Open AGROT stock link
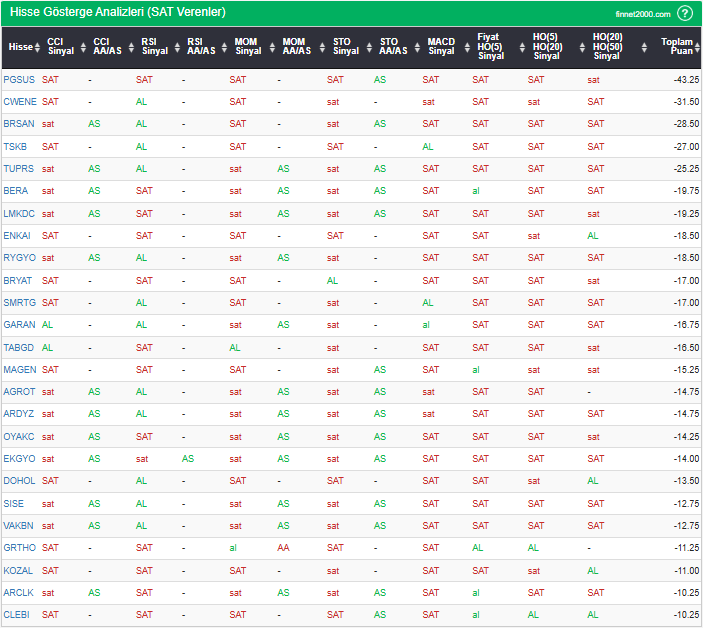 19,392
